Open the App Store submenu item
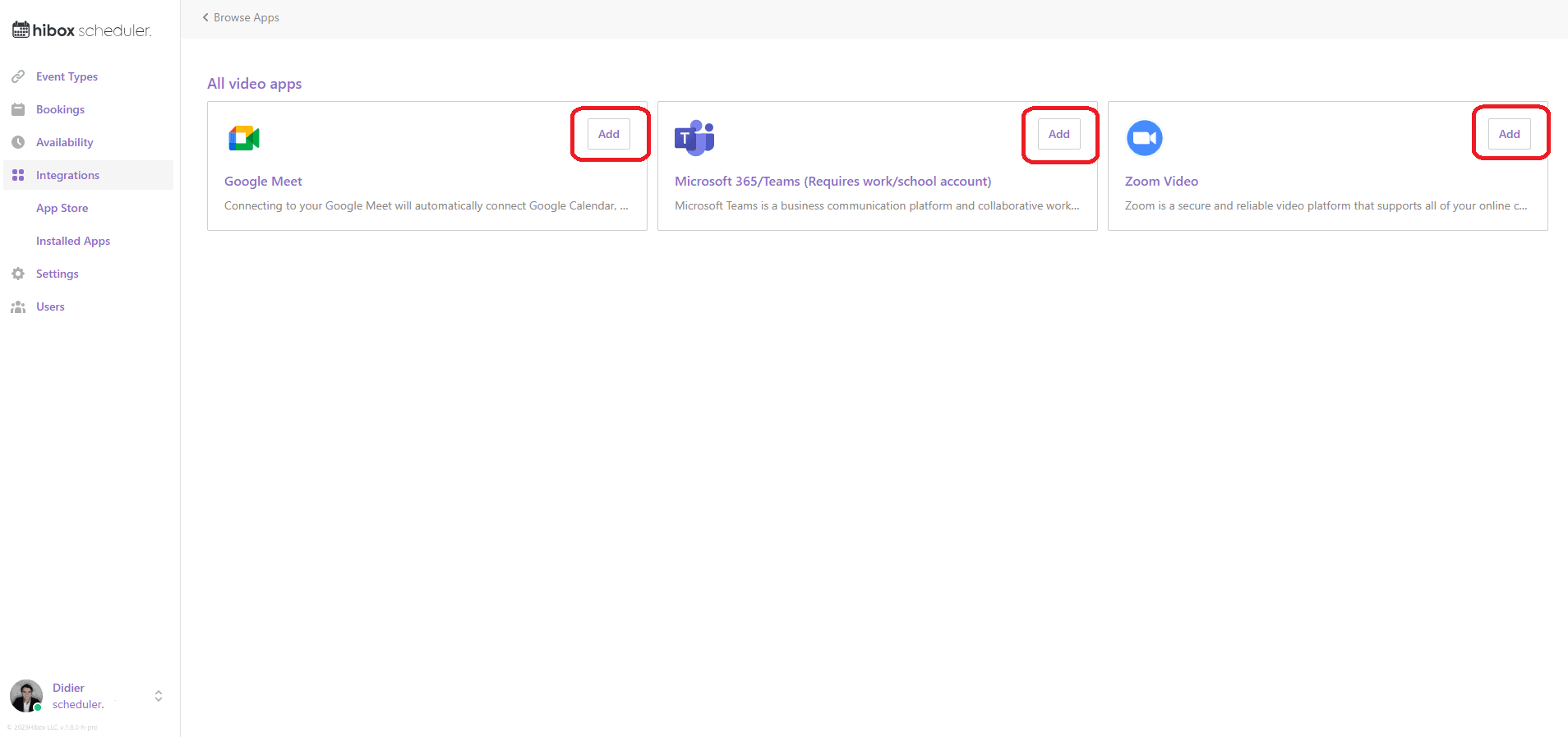 tap(62, 208)
